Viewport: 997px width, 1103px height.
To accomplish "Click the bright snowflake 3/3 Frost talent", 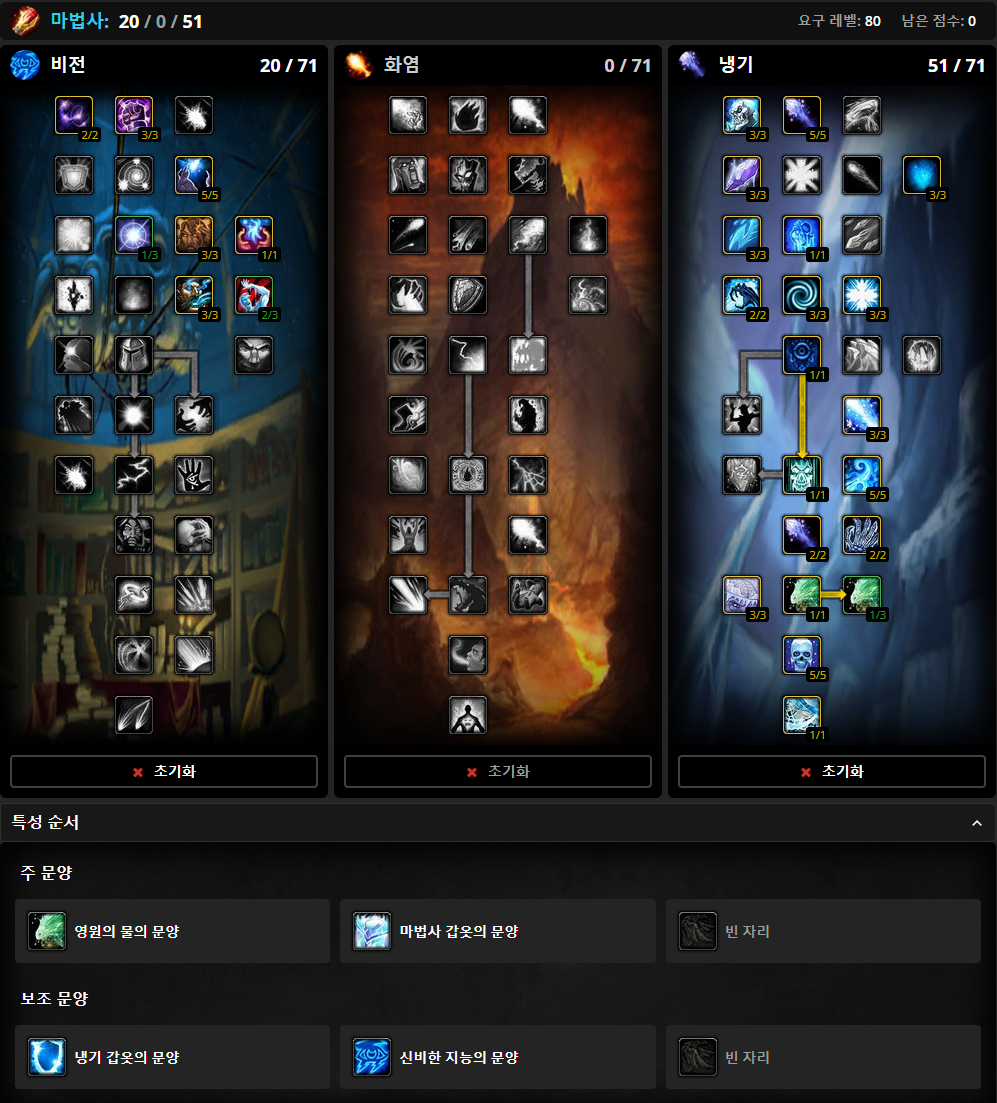I will click(862, 295).
